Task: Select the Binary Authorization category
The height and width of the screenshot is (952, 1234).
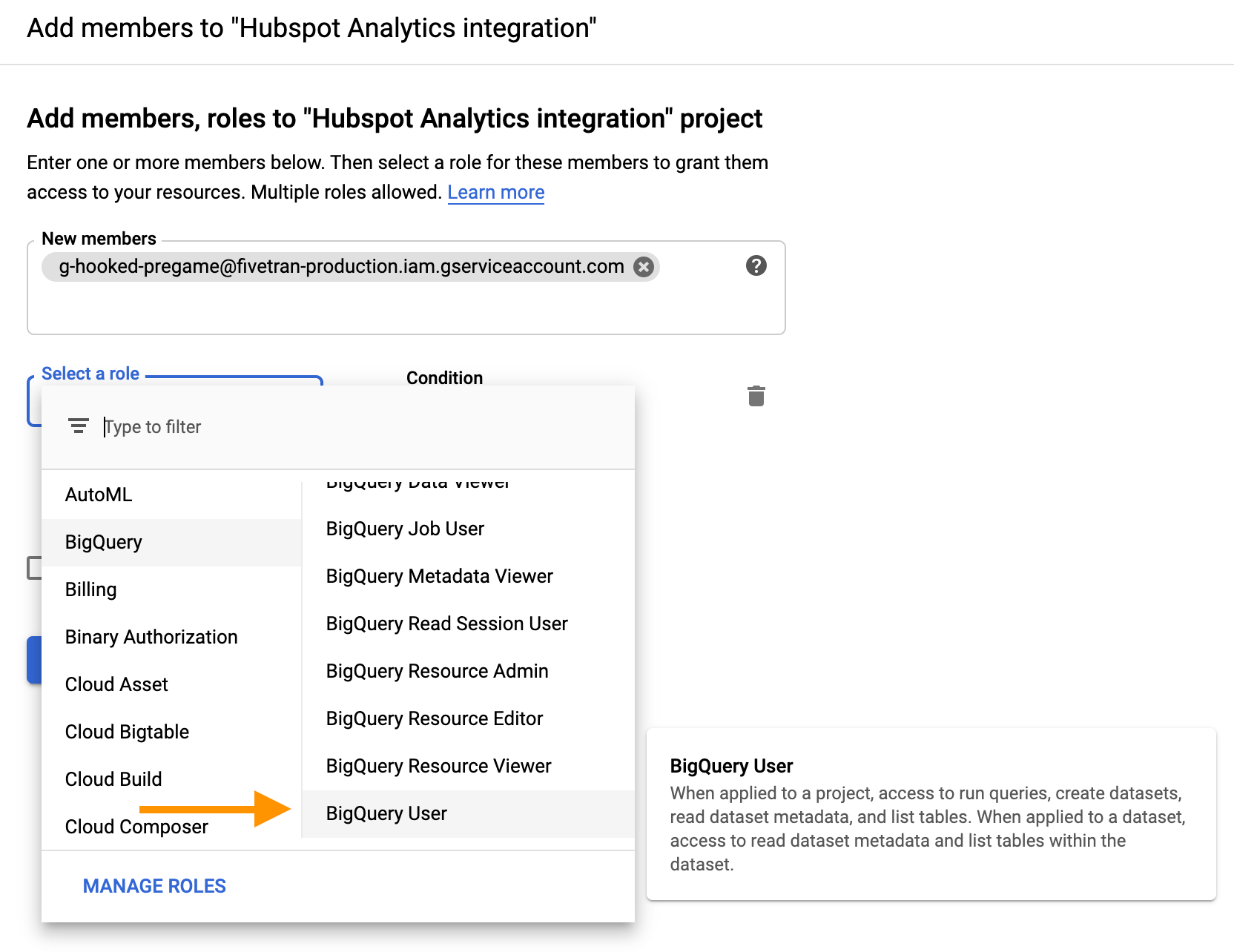Action: coord(171,637)
